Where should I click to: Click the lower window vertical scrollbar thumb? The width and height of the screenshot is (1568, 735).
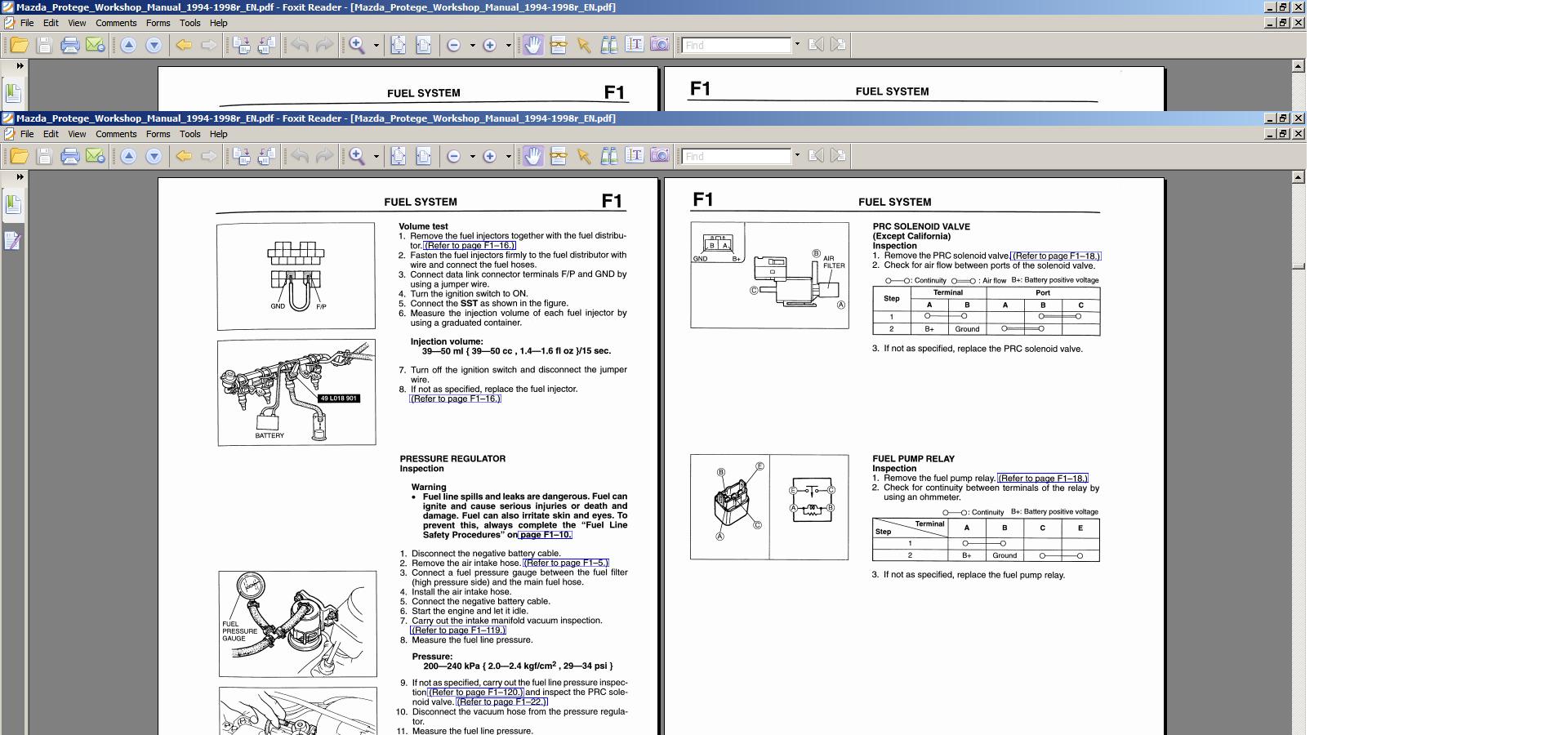coord(1298,265)
